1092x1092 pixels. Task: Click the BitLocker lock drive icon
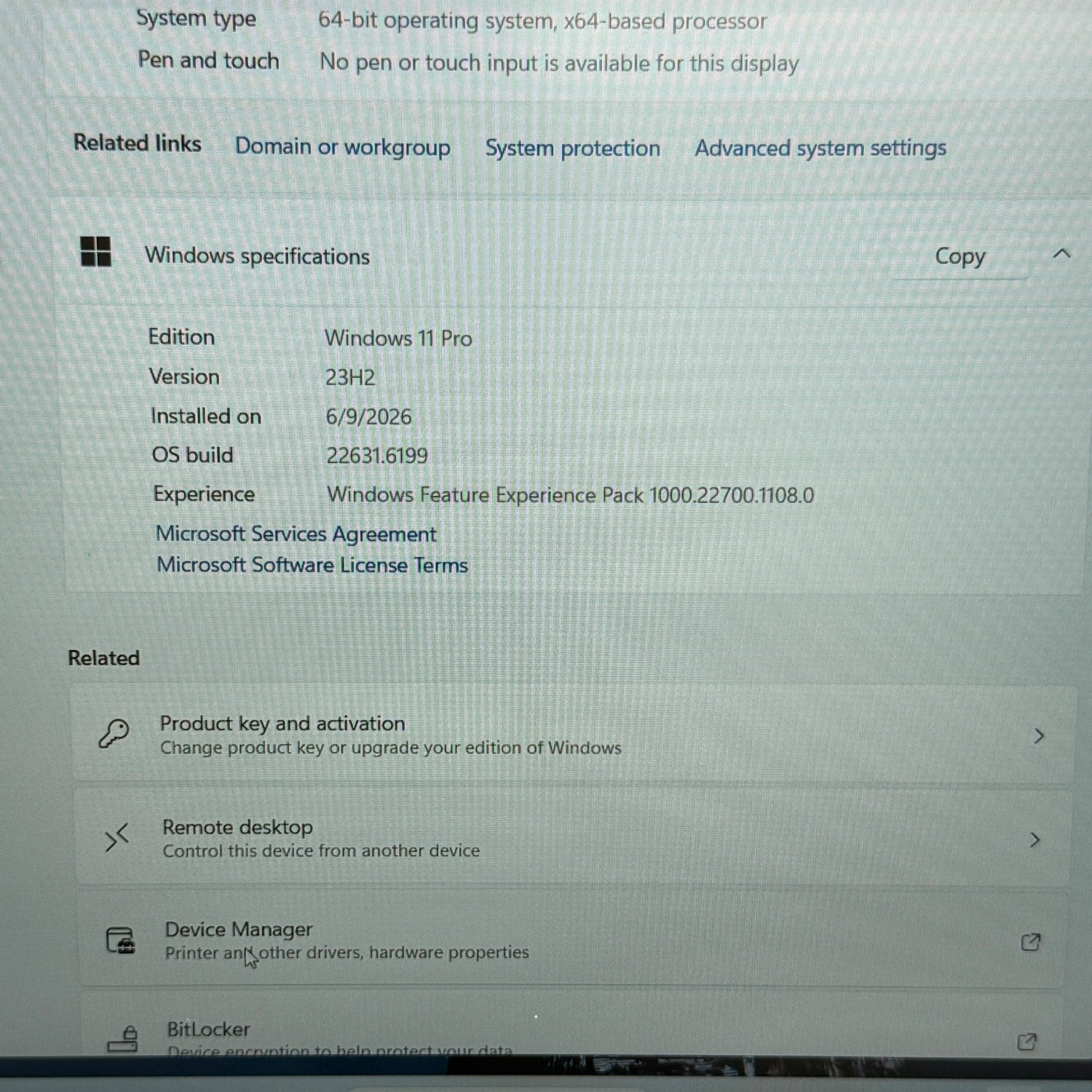pos(123,1040)
